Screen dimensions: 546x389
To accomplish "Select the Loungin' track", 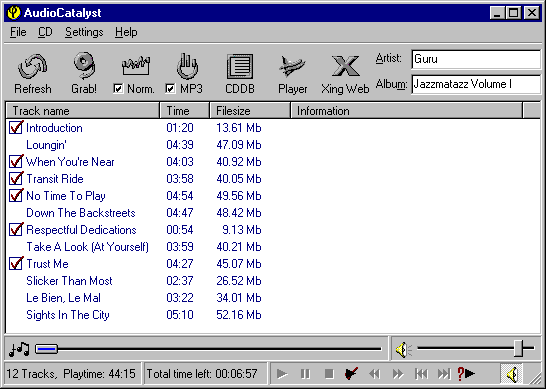I will (x=46, y=145).
